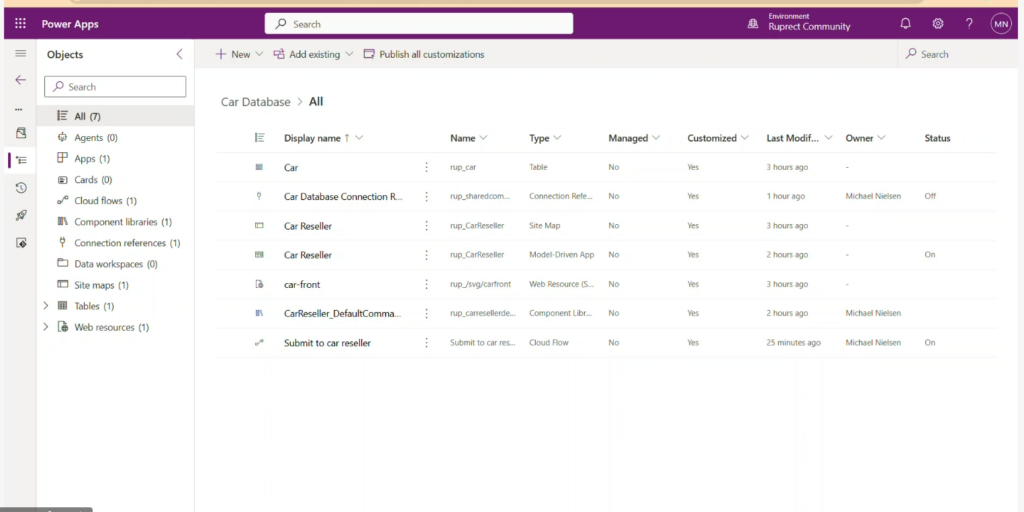This screenshot has width=1024, height=512.
Task: Collapse the Objects panel chevron
Action: pyautogui.click(x=179, y=54)
